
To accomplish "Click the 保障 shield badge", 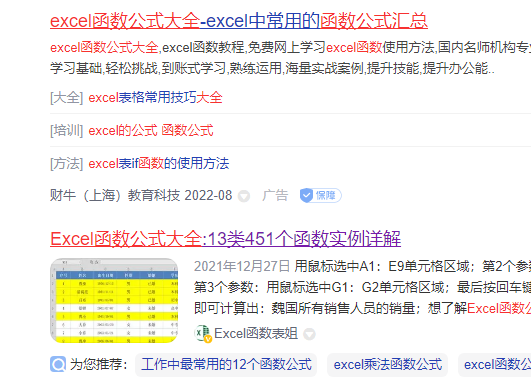I will point(320,195).
